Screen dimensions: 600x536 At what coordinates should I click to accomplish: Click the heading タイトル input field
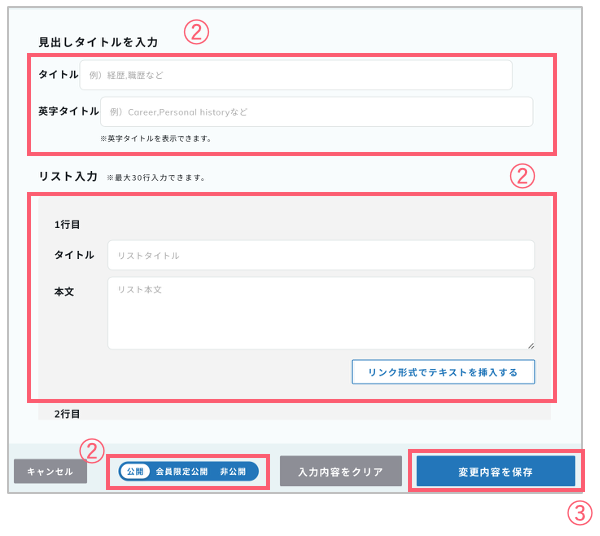296,75
